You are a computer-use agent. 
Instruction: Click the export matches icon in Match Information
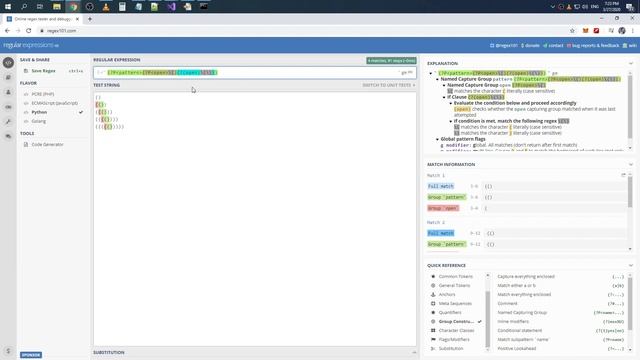click(x=623, y=175)
